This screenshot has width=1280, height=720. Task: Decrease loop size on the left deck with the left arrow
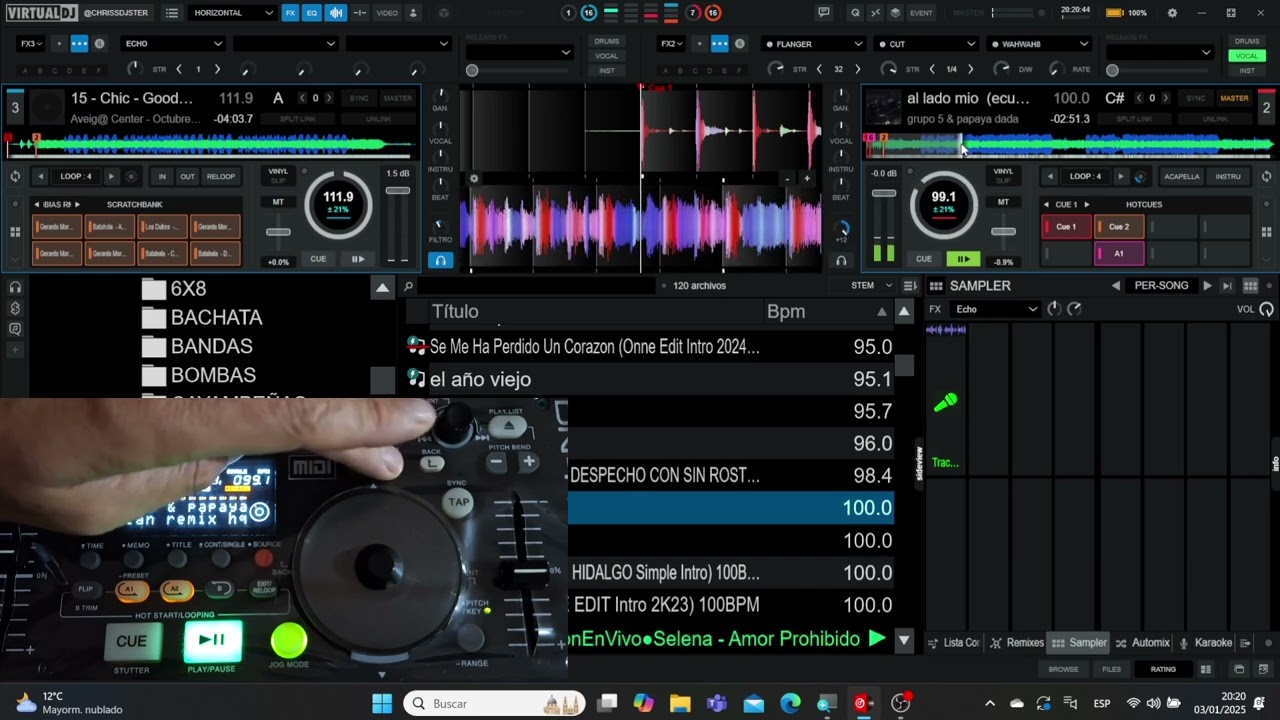click(41, 177)
